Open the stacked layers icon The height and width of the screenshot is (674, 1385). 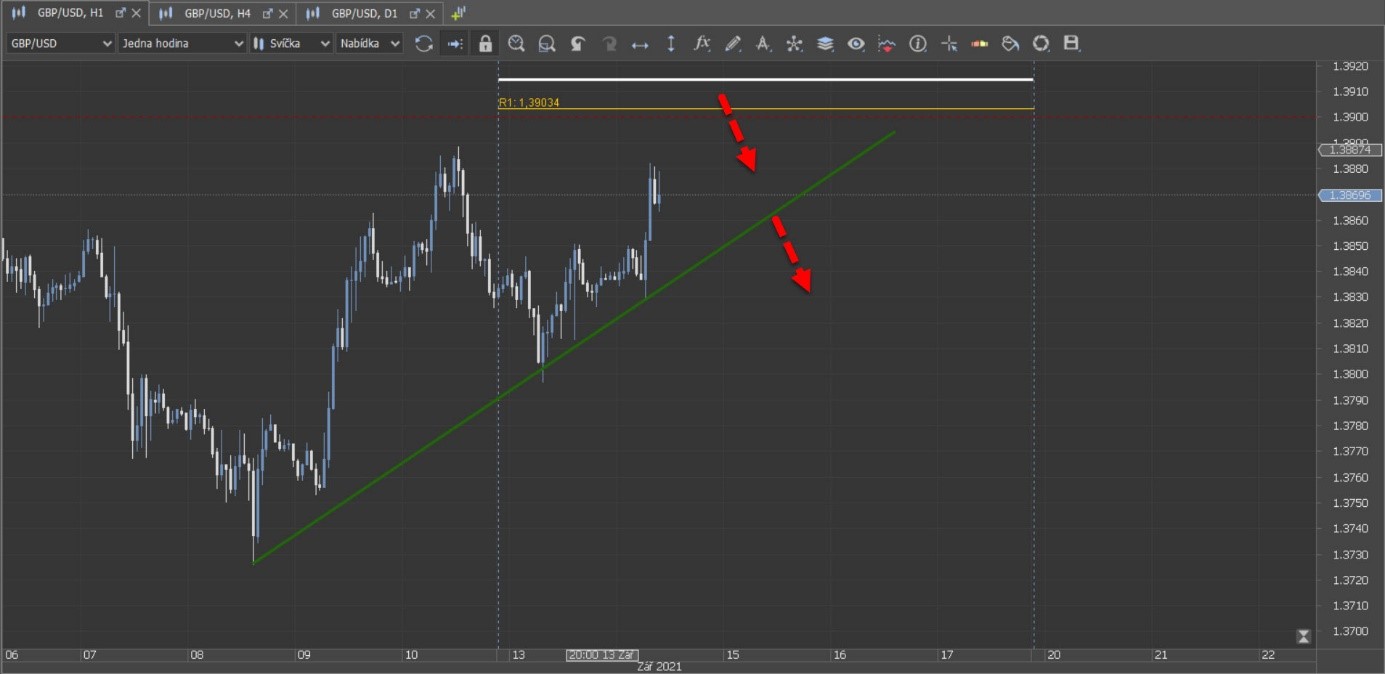(x=825, y=43)
